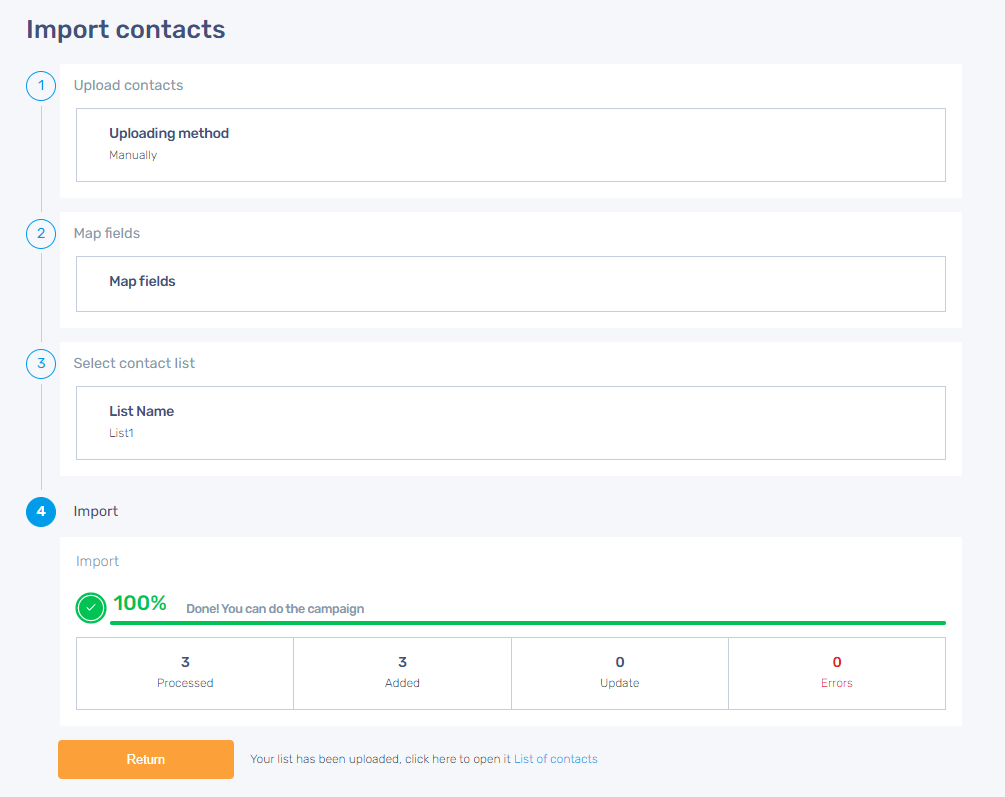Click the Added count cell

click(402, 673)
